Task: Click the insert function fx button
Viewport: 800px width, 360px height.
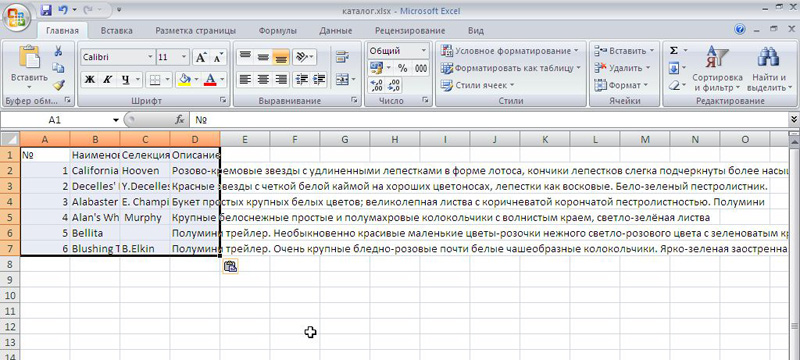Action: click(180, 120)
